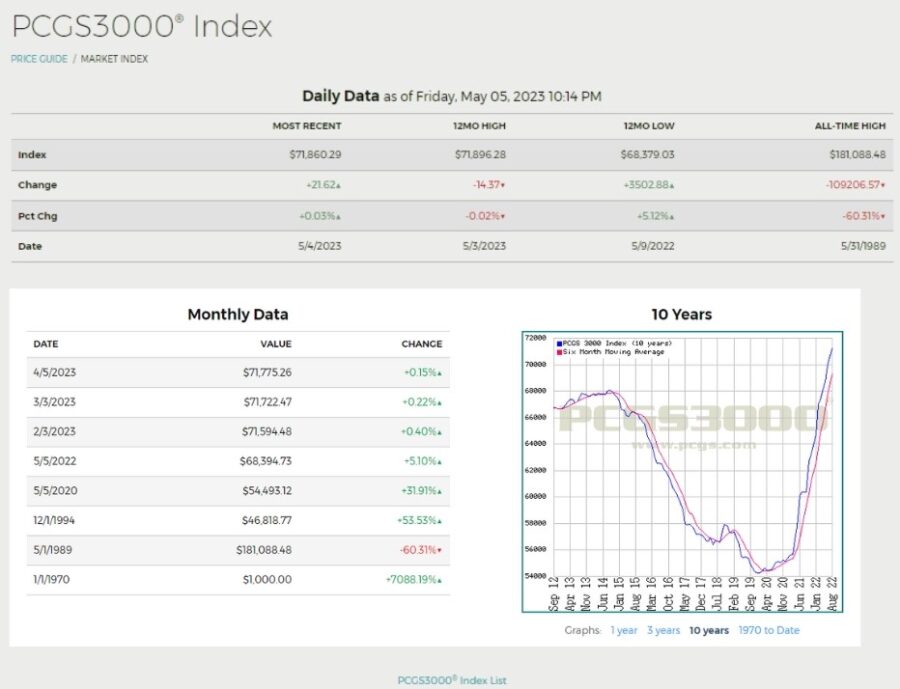Select the 10 years graph option
The image size is (900, 689).
point(709,630)
